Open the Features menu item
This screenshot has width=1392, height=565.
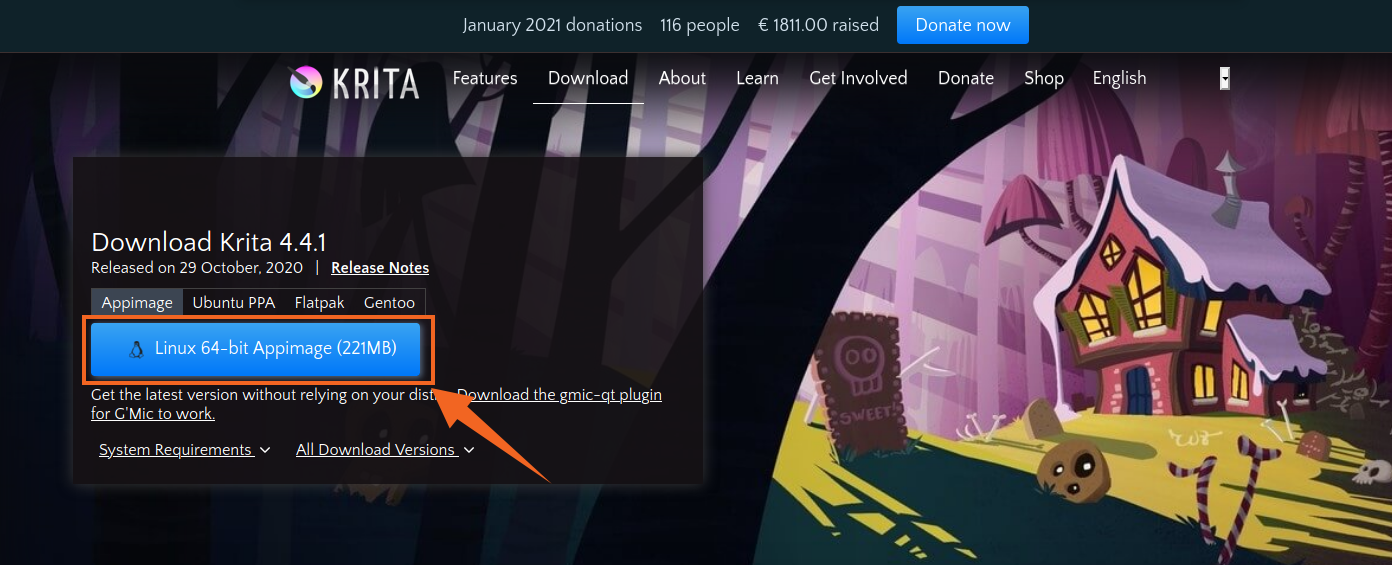pyautogui.click(x=485, y=78)
